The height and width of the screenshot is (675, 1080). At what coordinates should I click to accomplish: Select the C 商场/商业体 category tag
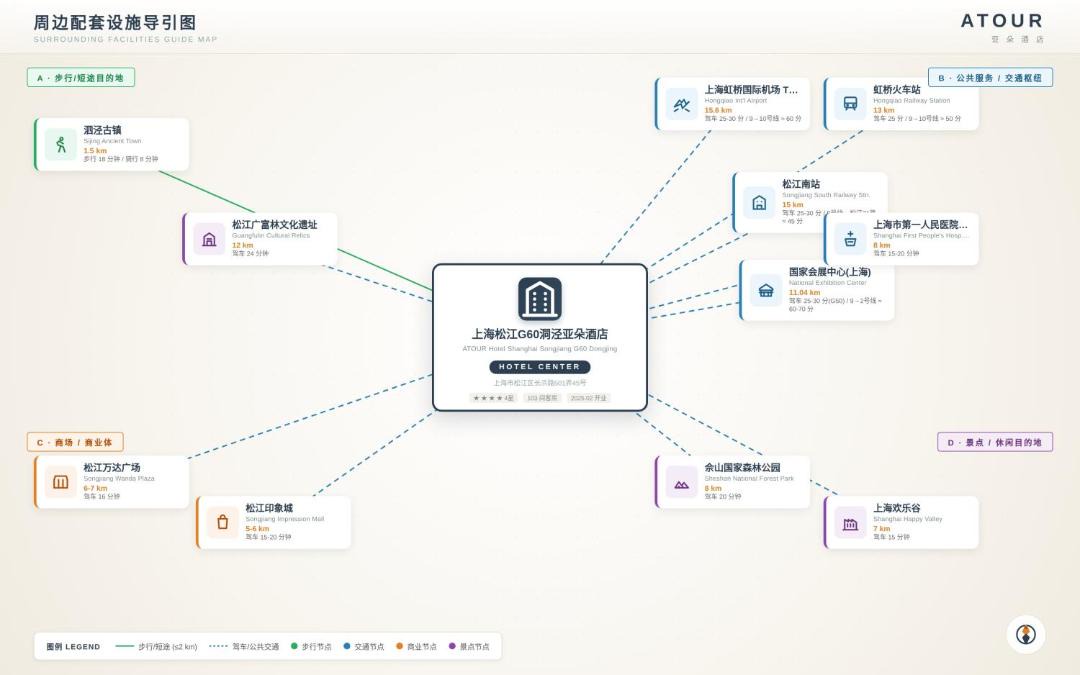tap(75, 442)
